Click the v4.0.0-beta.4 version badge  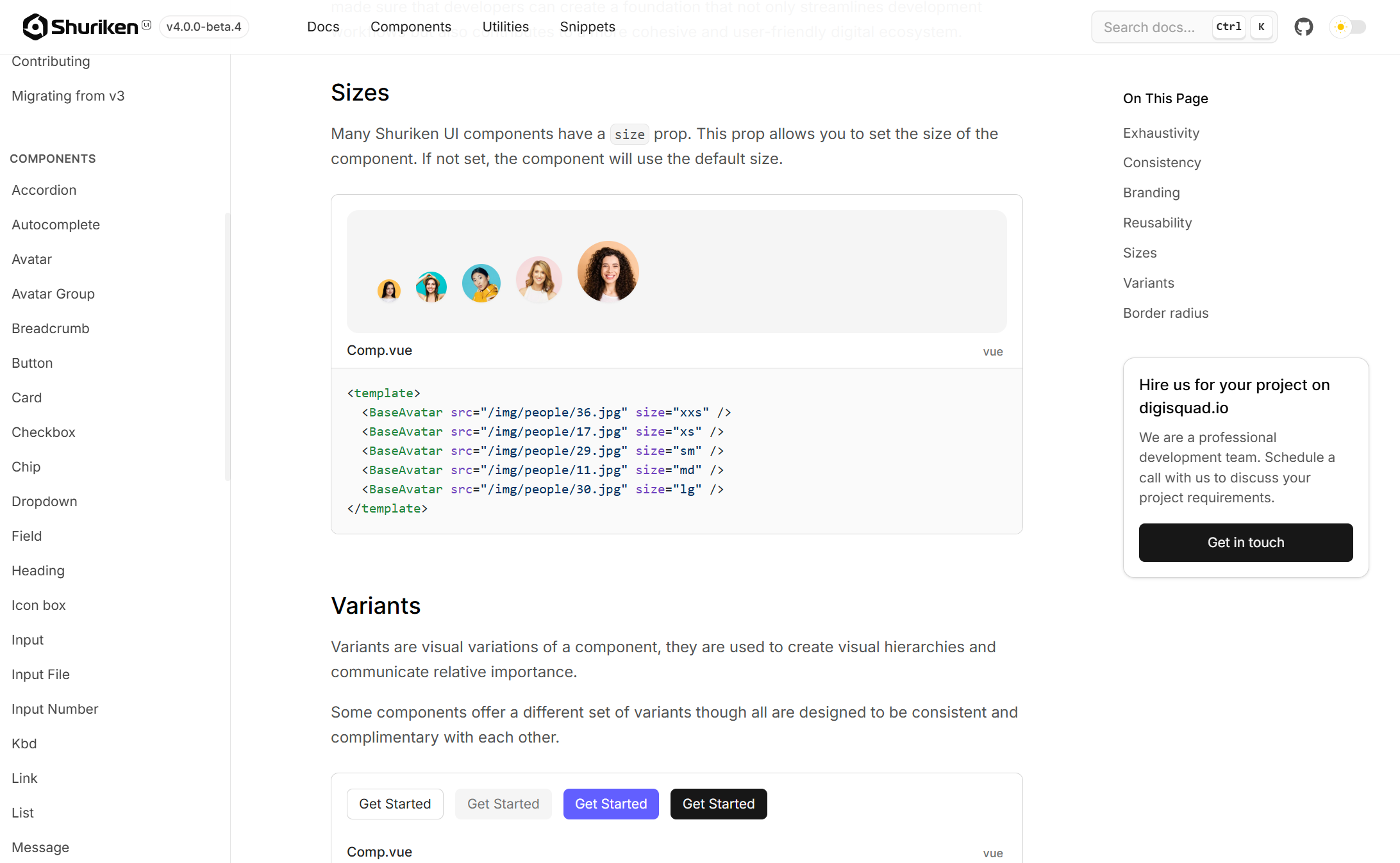(x=204, y=27)
